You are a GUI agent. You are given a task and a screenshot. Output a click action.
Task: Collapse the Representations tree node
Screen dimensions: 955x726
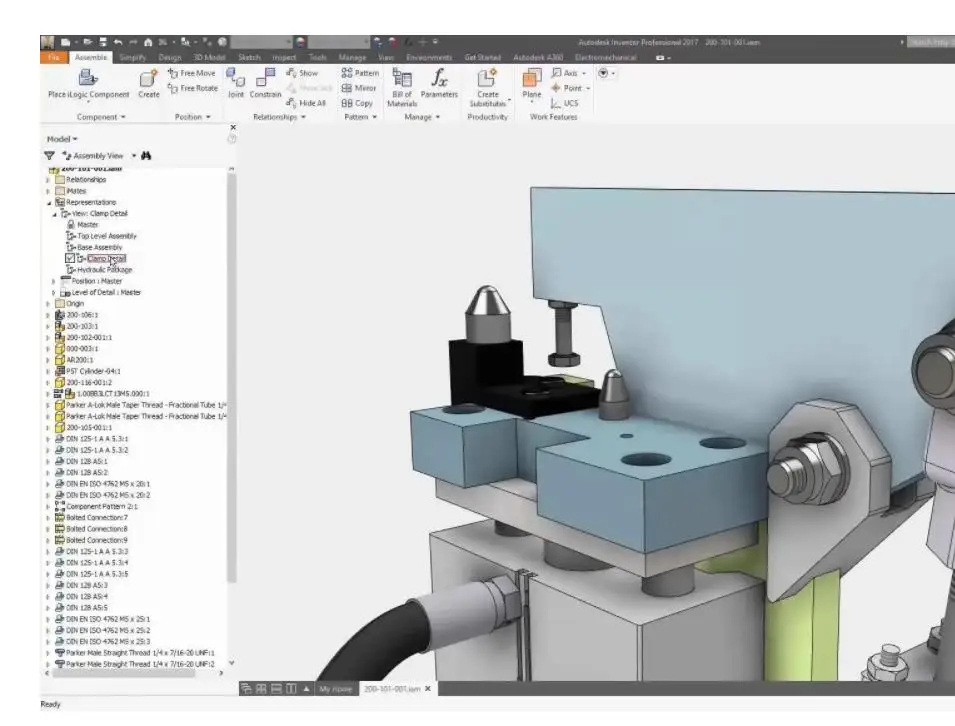48,202
